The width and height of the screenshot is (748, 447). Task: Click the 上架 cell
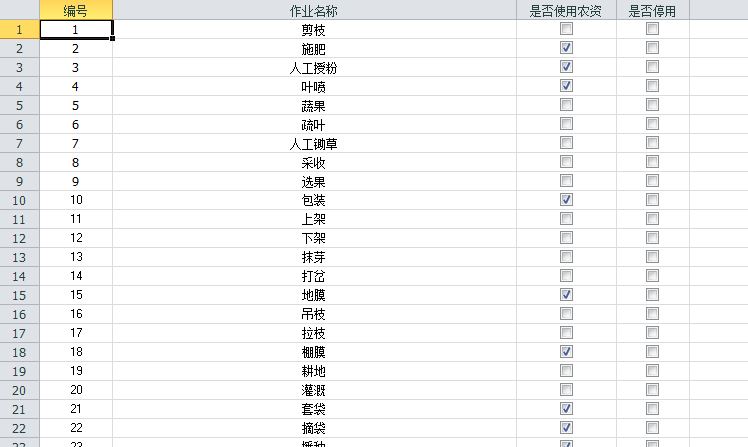[x=314, y=219]
